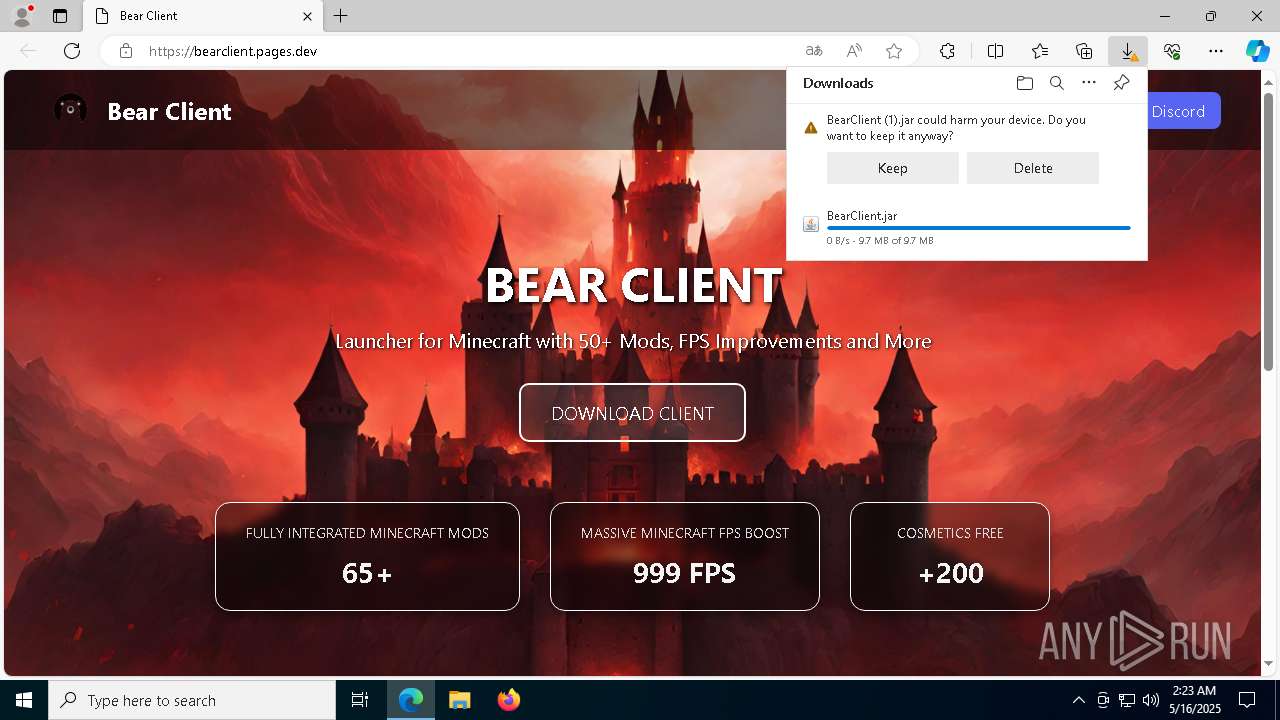Click the site information lock icon
Viewport: 1280px width, 720px height.
coord(126,51)
